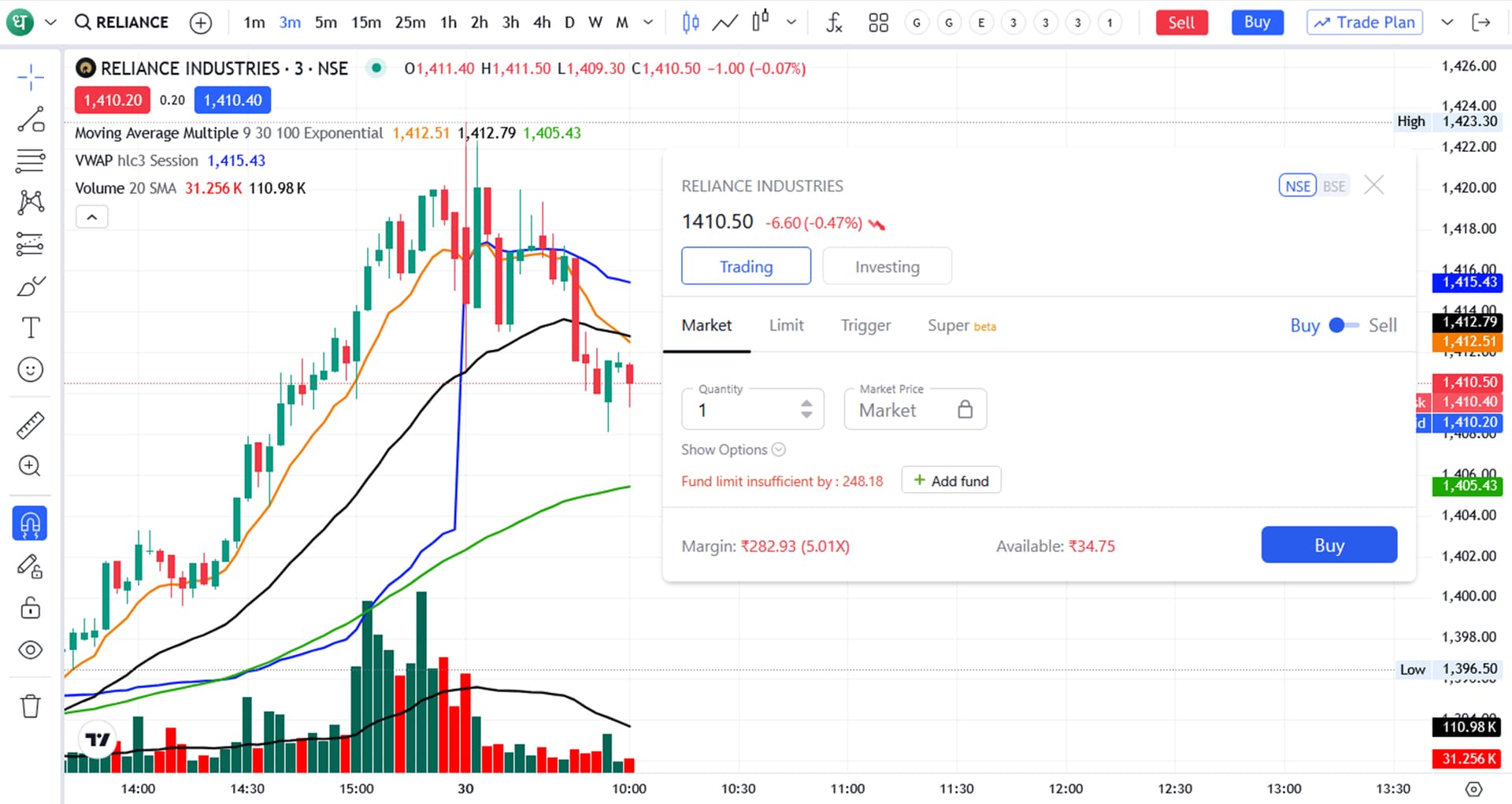Open the Trade Plan
The height and width of the screenshot is (804, 1512).
1365,22
